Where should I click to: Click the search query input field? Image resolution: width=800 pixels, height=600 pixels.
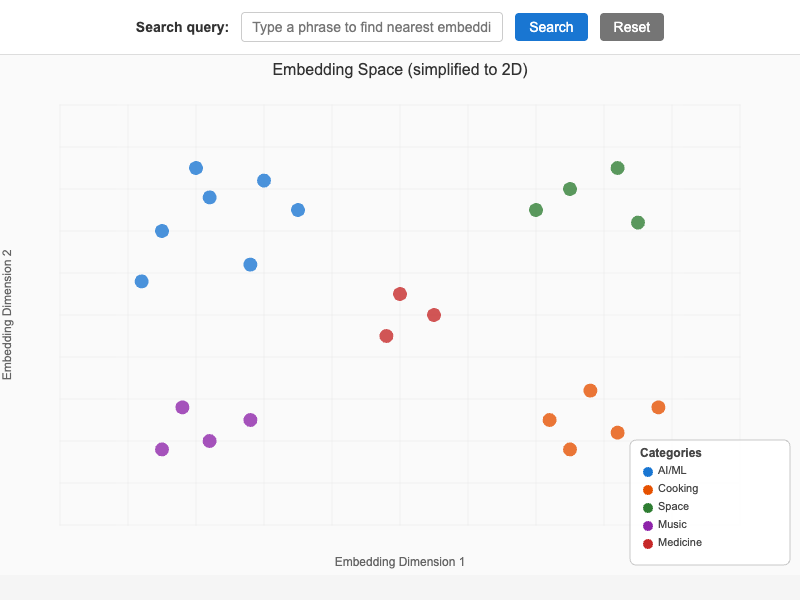(x=372, y=27)
